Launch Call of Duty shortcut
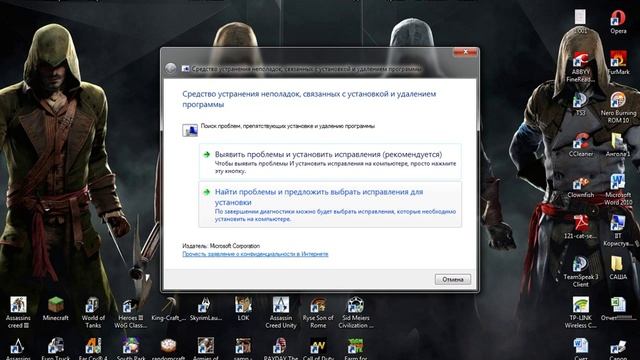 pyautogui.click(x=318, y=349)
